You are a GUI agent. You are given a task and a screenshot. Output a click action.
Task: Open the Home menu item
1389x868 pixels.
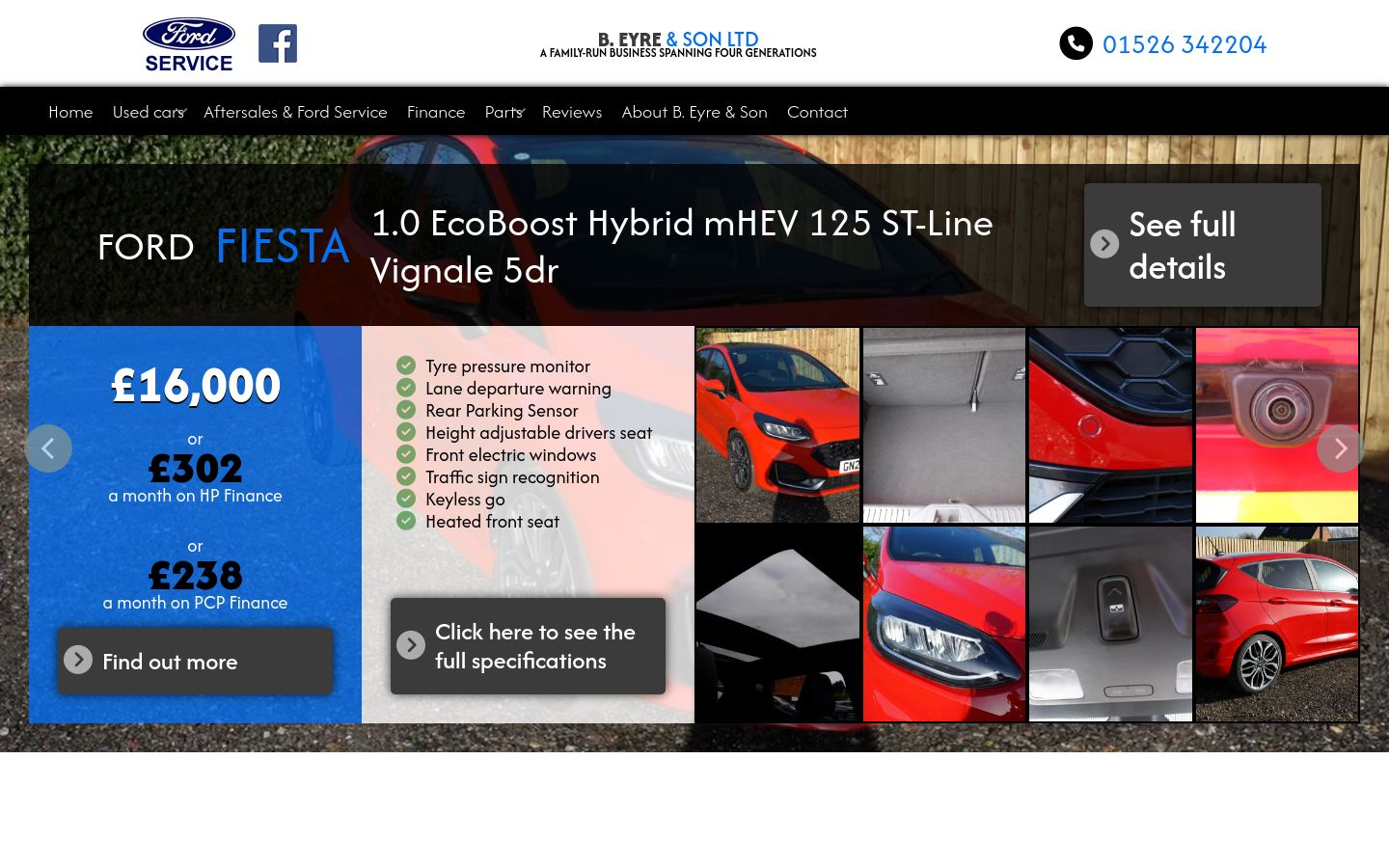pyautogui.click(x=70, y=112)
